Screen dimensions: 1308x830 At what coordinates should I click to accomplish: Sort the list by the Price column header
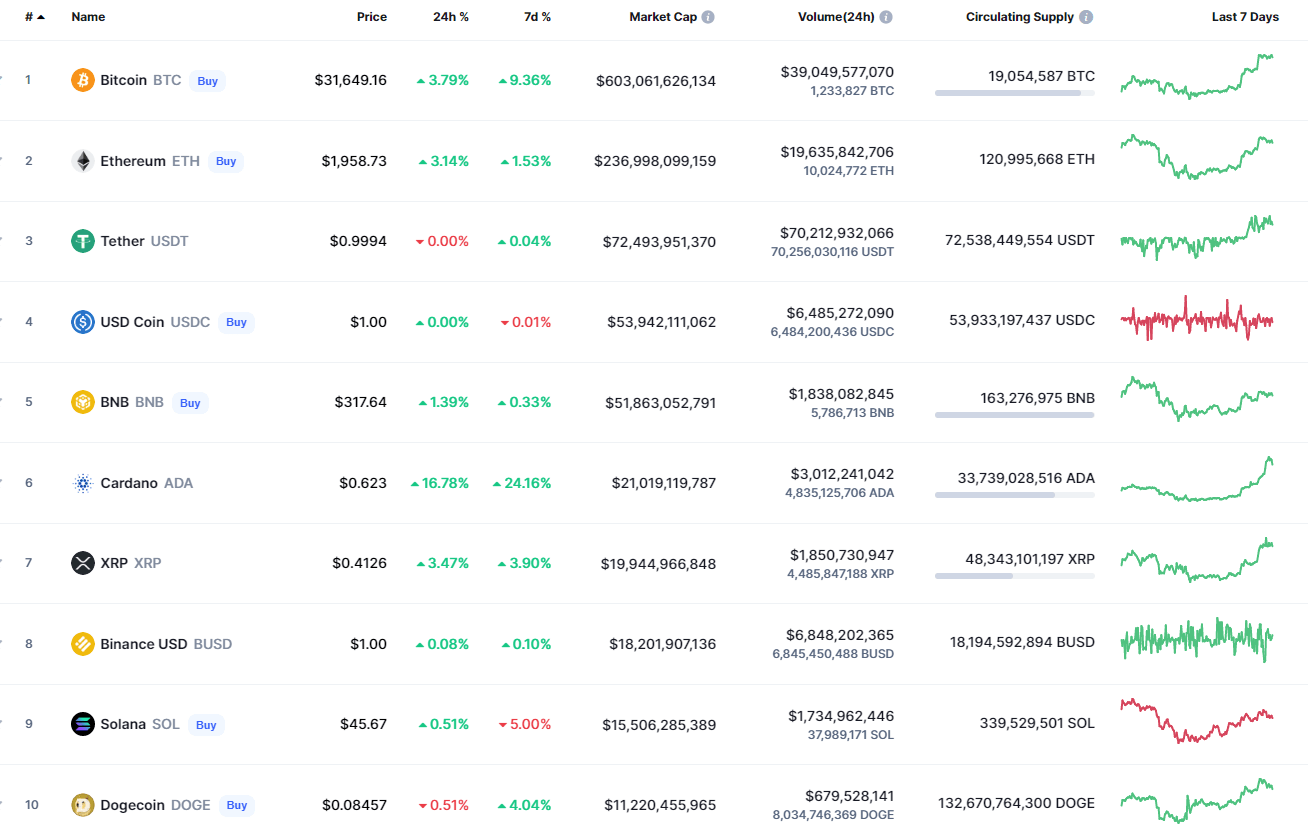371,17
